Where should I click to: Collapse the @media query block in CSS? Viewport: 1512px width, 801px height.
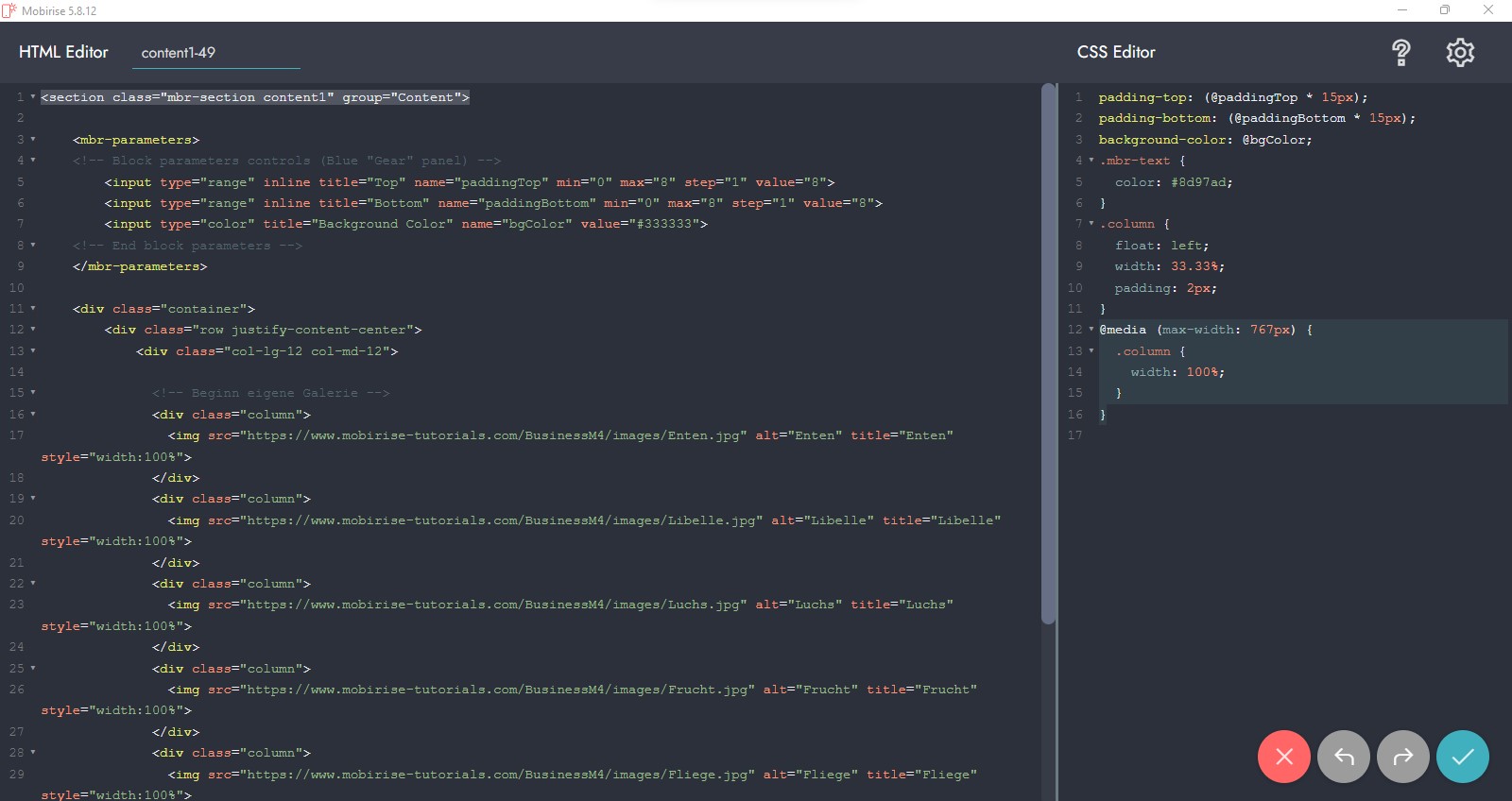pyautogui.click(x=1091, y=330)
